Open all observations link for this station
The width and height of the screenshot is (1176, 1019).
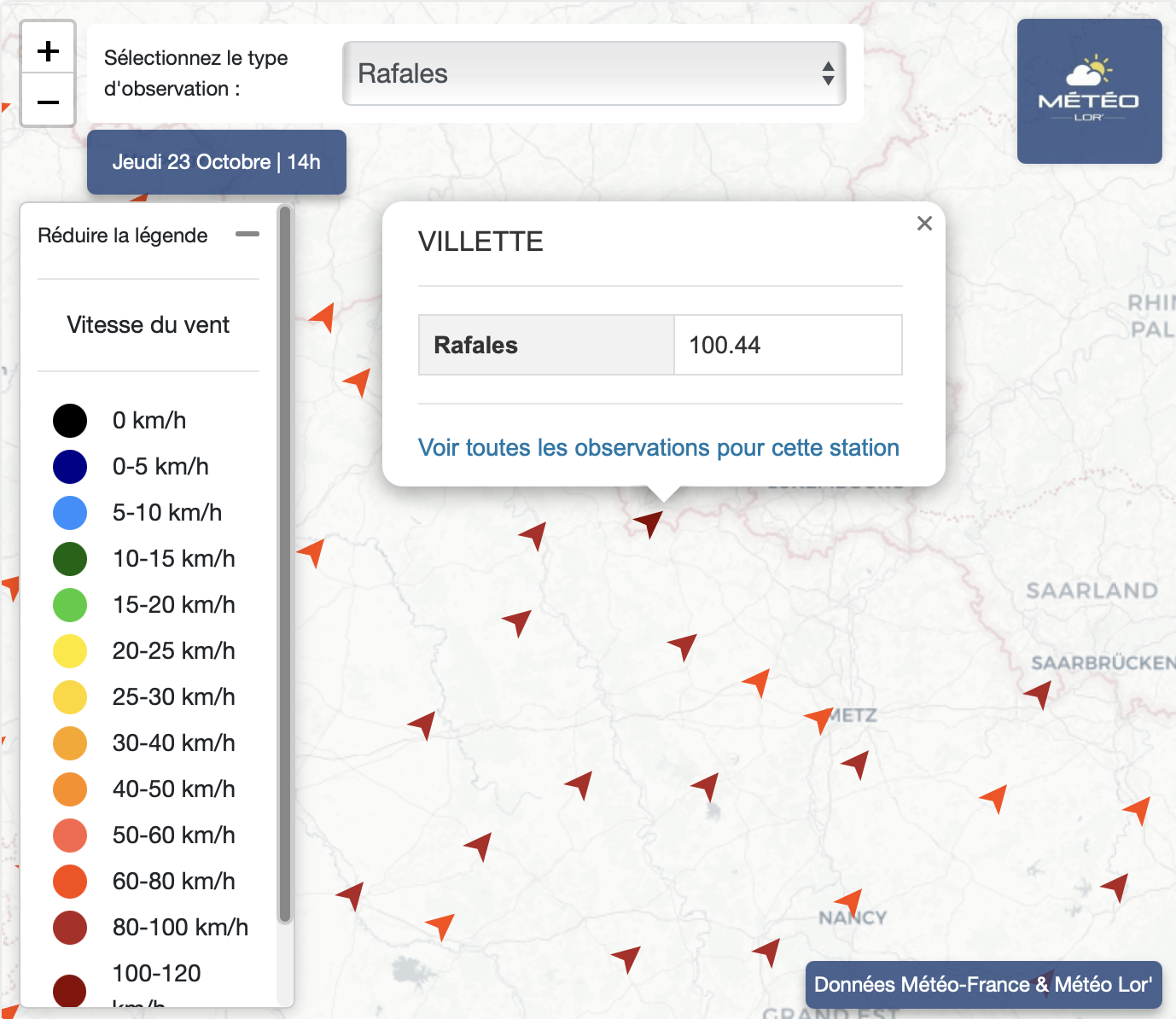tap(658, 448)
